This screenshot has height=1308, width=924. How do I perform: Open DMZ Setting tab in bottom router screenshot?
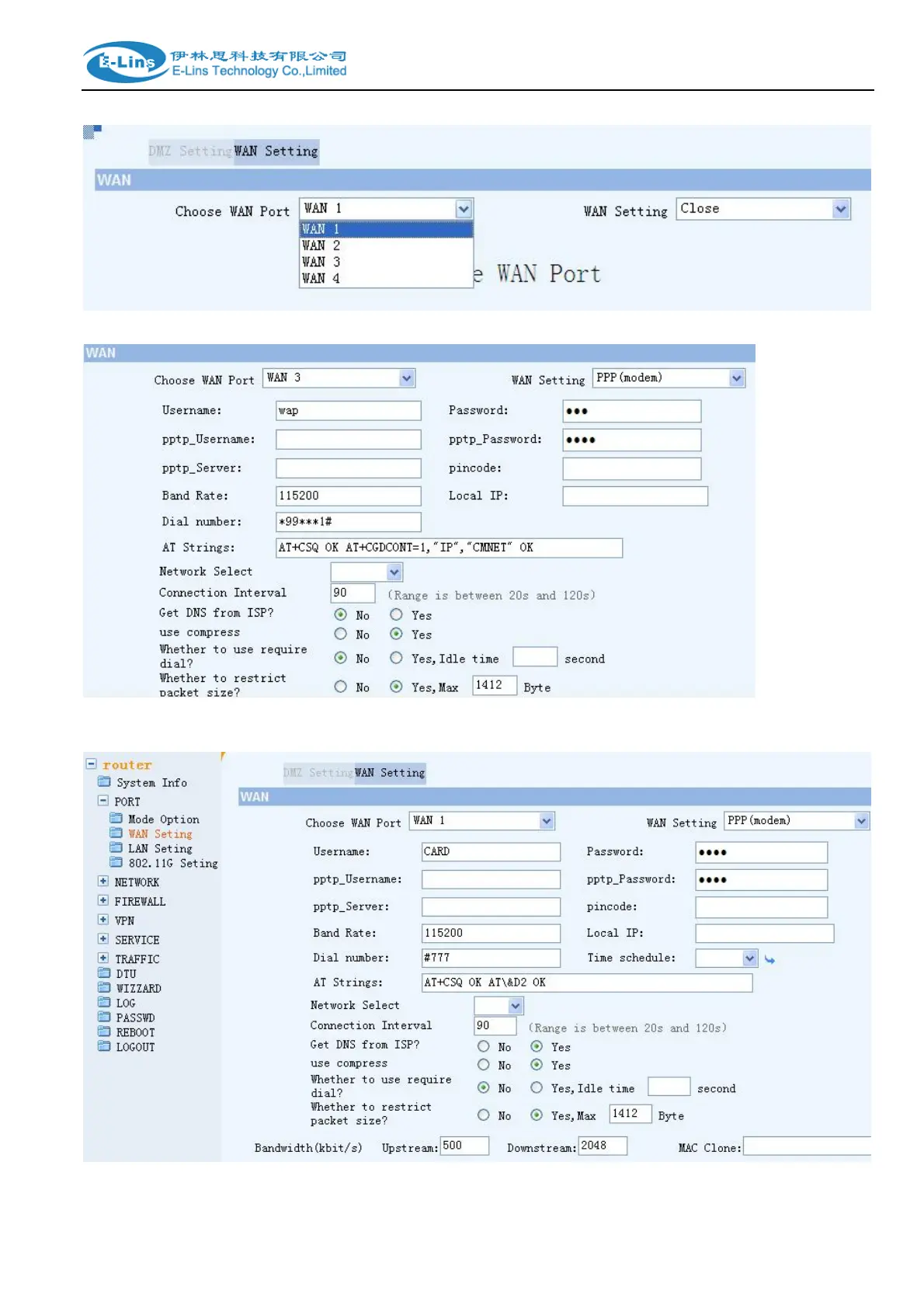pyautogui.click(x=318, y=773)
